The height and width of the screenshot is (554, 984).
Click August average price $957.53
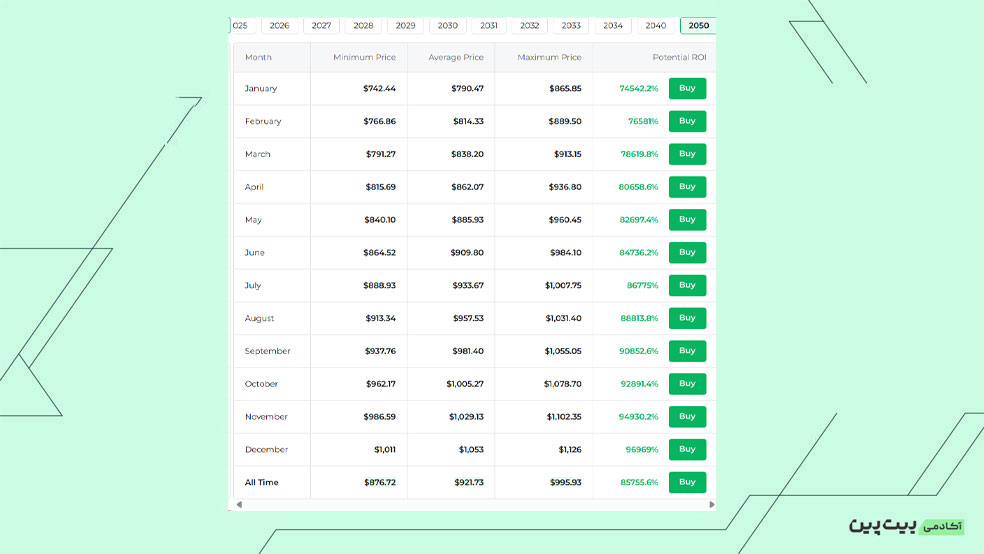pyautogui.click(x=468, y=318)
